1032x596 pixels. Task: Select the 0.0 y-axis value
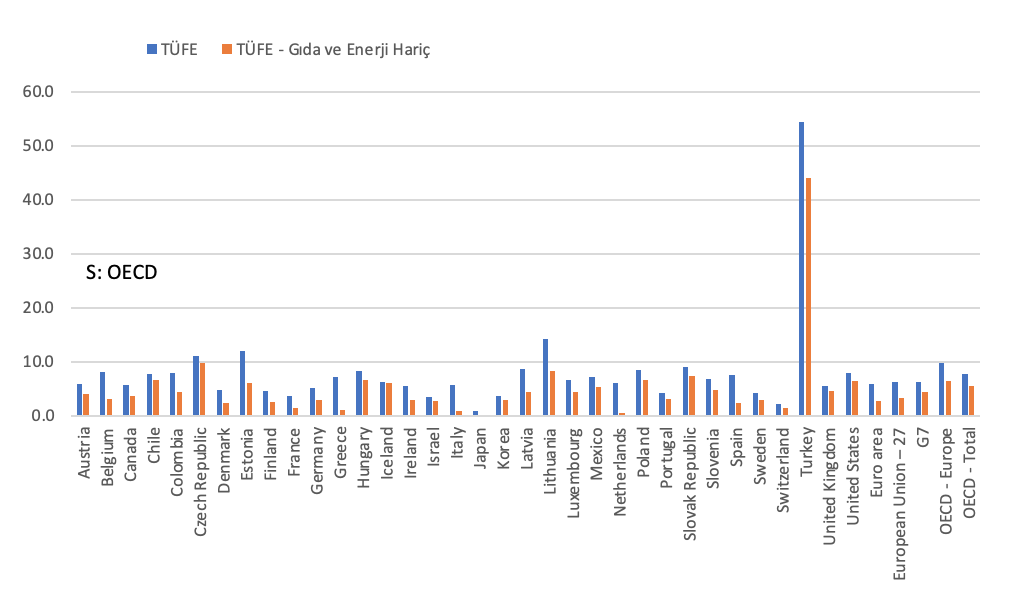tap(54, 416)
